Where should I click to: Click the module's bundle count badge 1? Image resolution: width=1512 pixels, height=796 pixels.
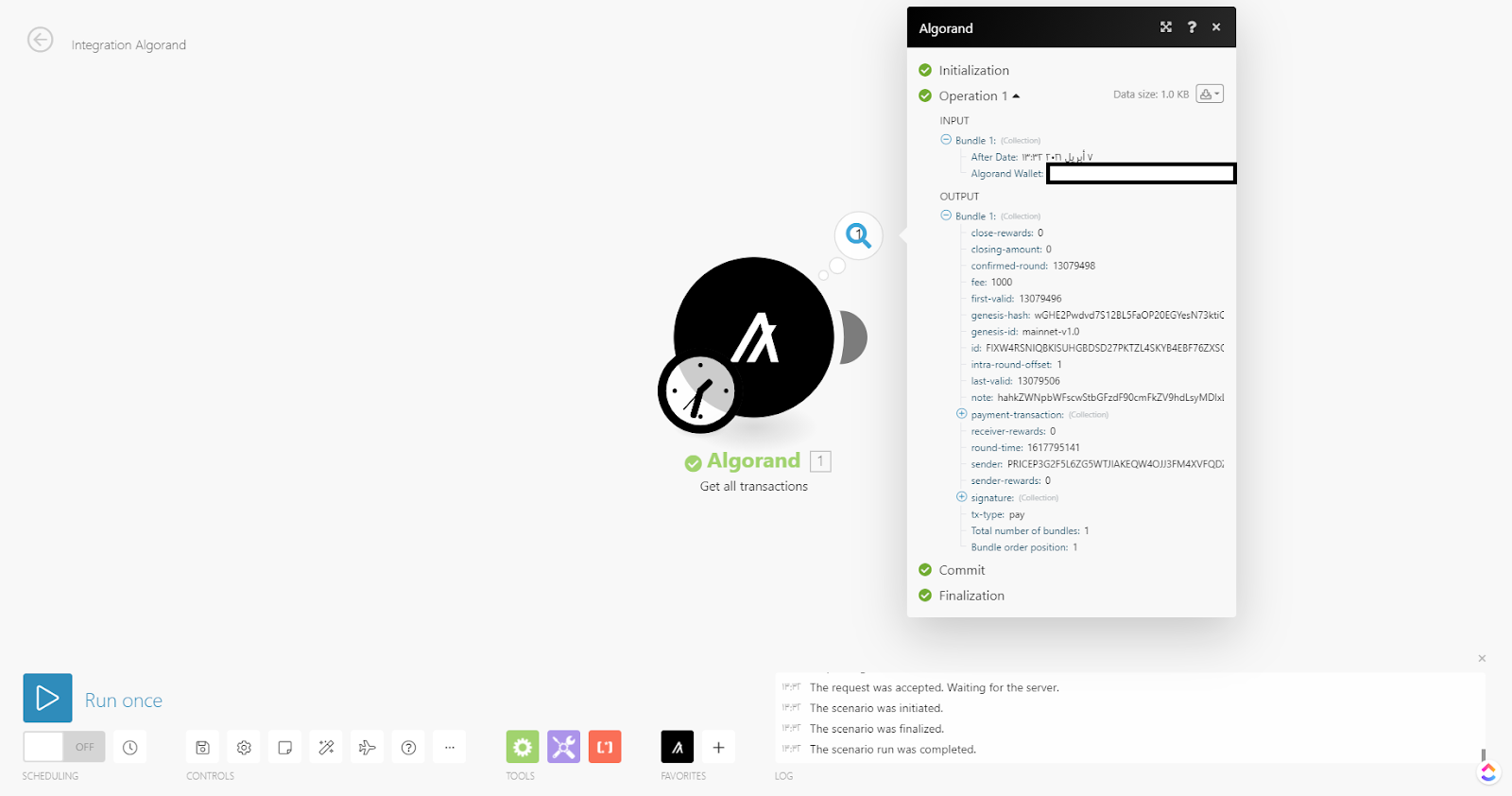tap(820, 461)
